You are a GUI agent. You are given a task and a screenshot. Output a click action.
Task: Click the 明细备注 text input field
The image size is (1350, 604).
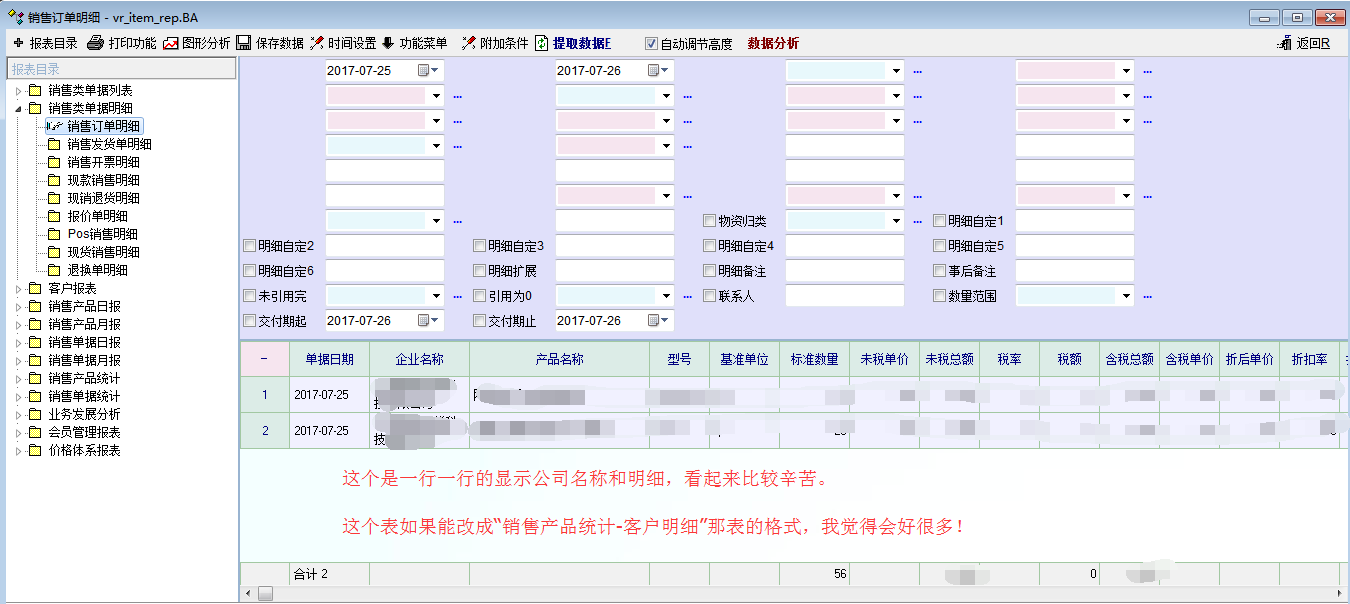(x=844, y=271)
